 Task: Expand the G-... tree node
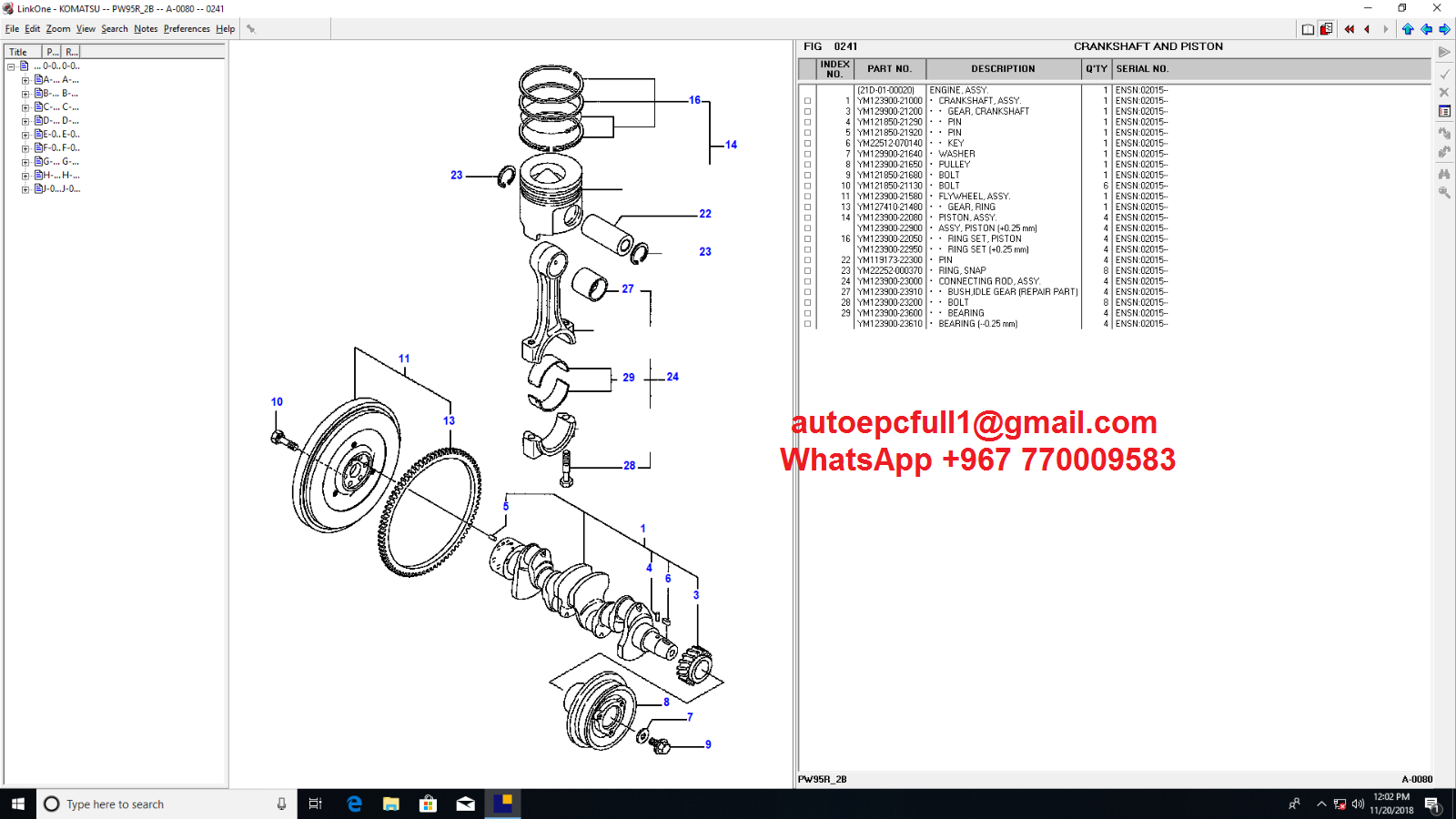[25, 162]
